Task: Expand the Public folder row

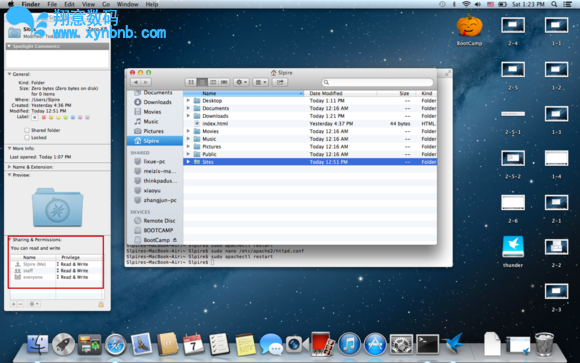Action: (x=188, y=154)
